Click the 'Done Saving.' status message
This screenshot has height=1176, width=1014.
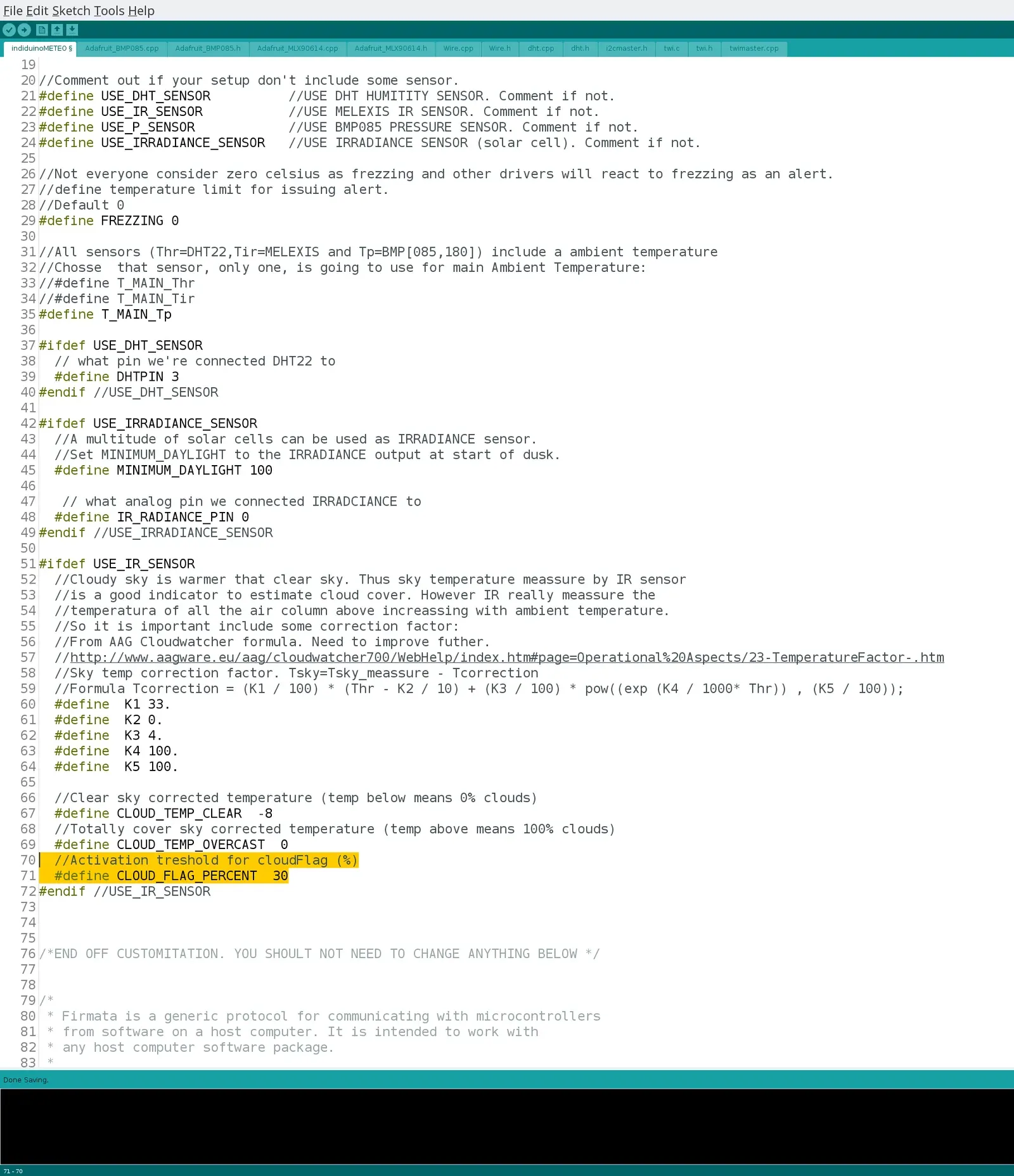coord(26,1080)
